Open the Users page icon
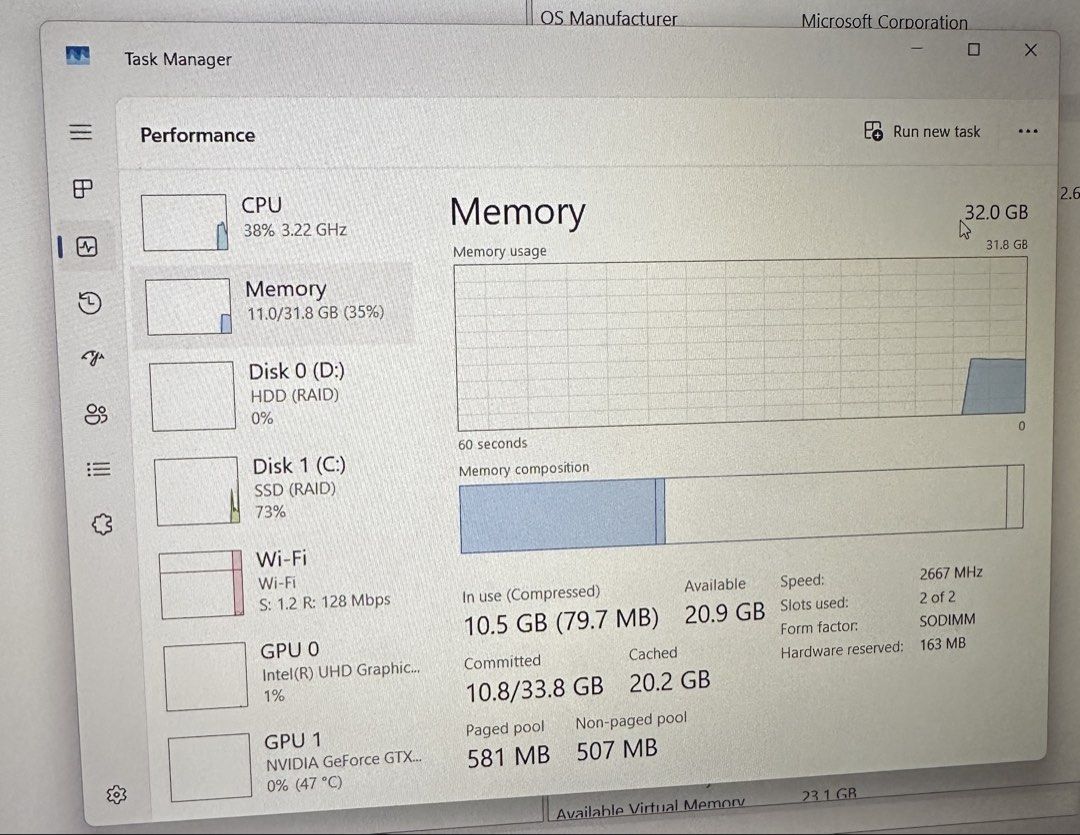This screenshot has height=835, width=1080. (x=96, y=413)
